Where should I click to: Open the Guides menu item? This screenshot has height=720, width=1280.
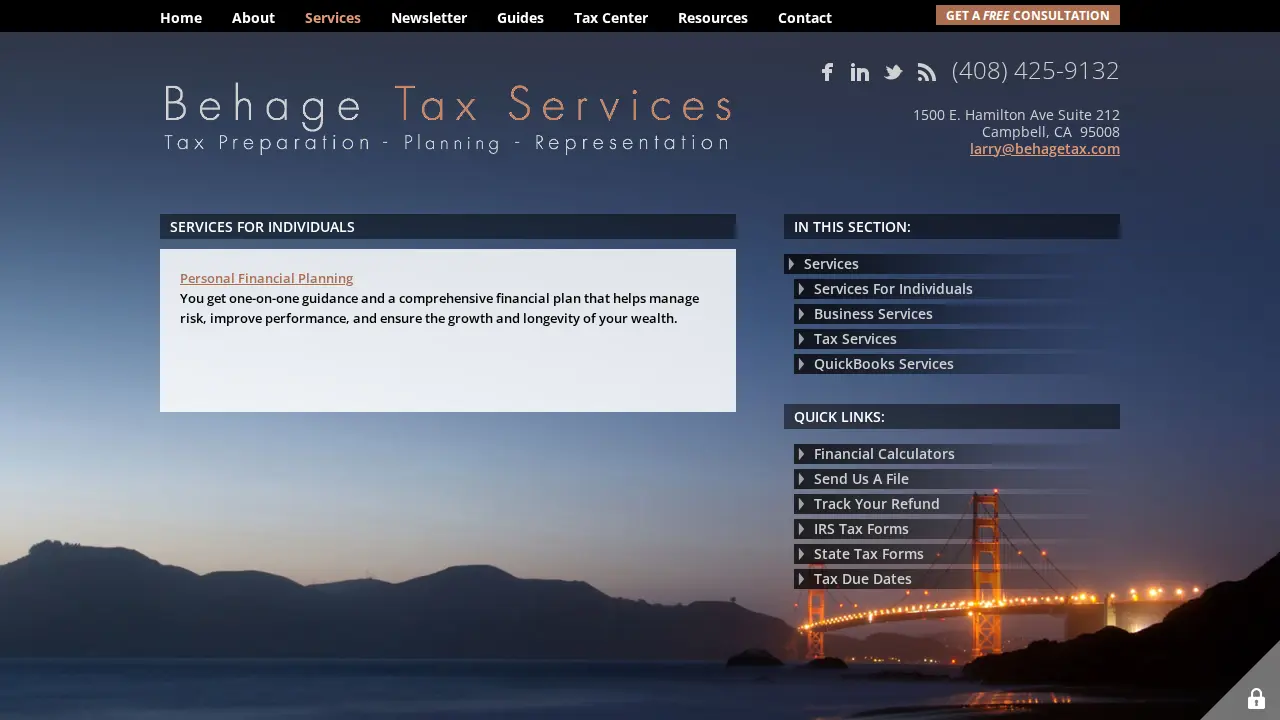click(520, 18)
